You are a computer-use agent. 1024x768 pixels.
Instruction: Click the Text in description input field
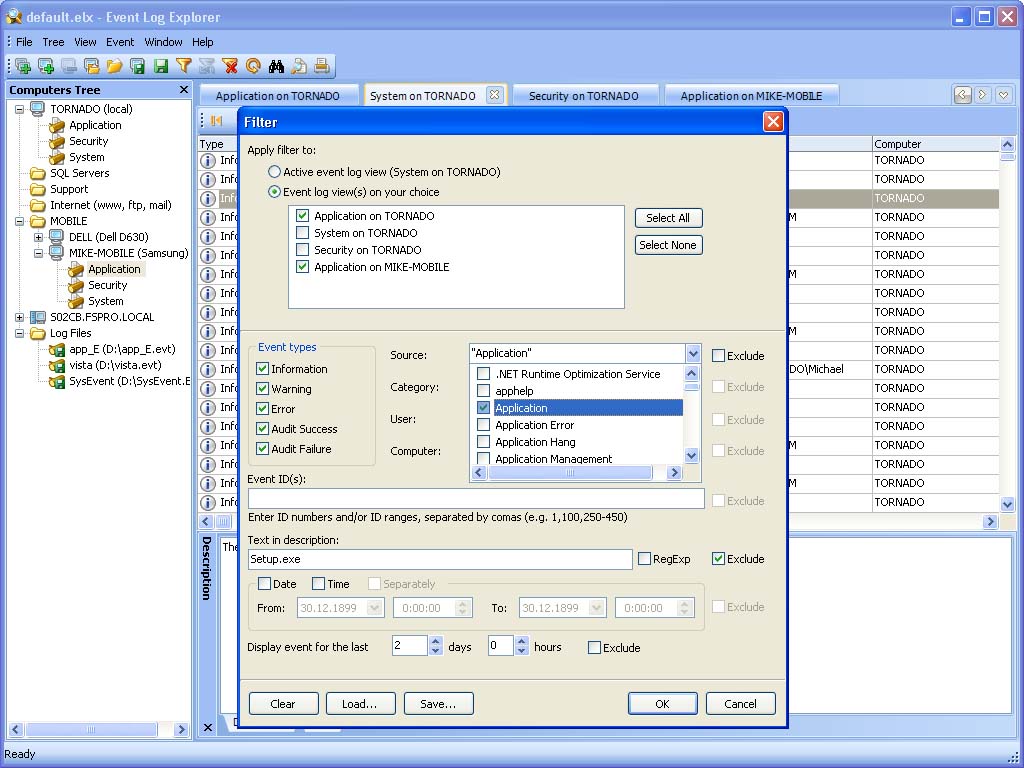[x=440, y=559]
